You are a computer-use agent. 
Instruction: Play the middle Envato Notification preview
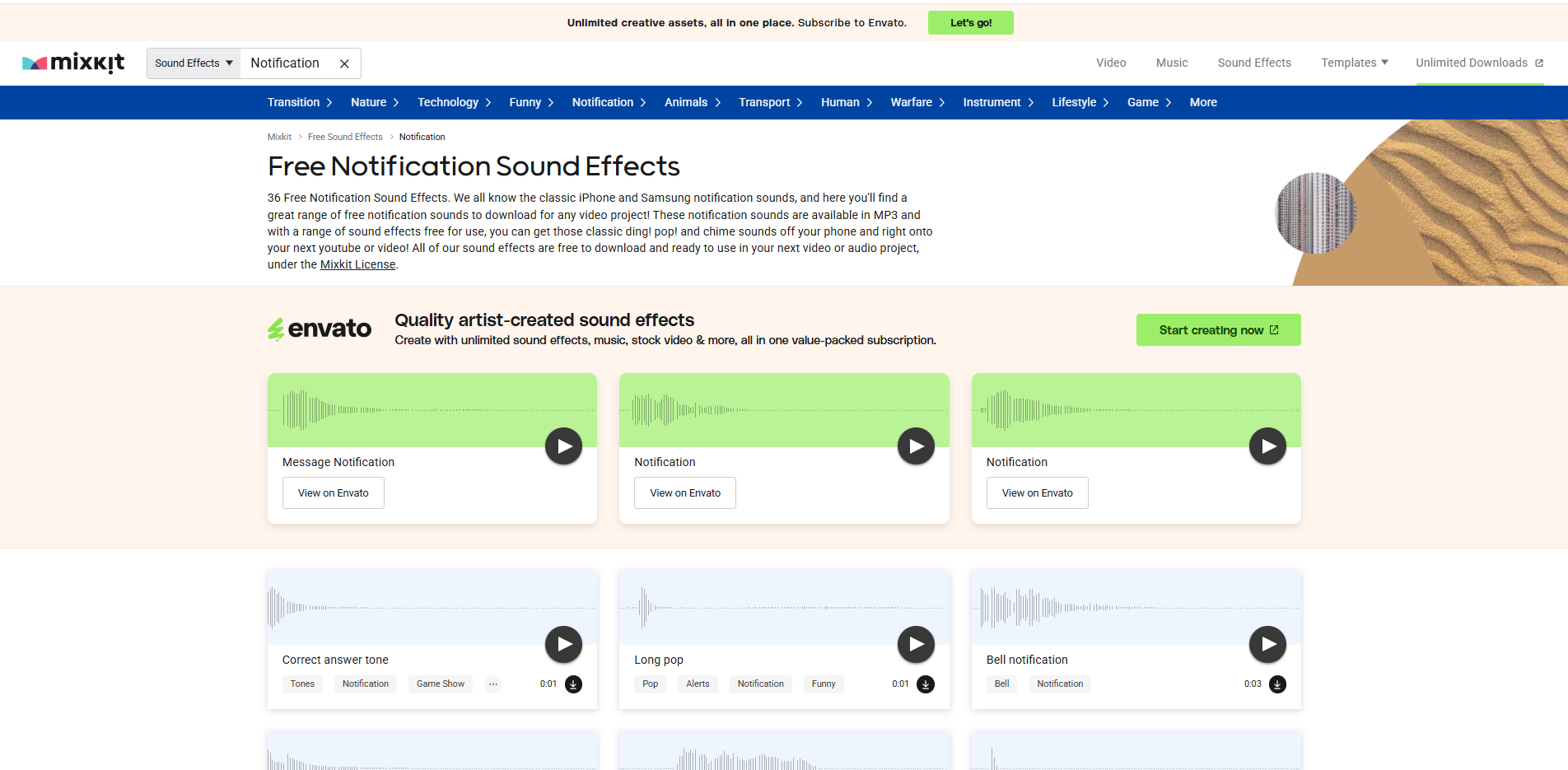915,446
